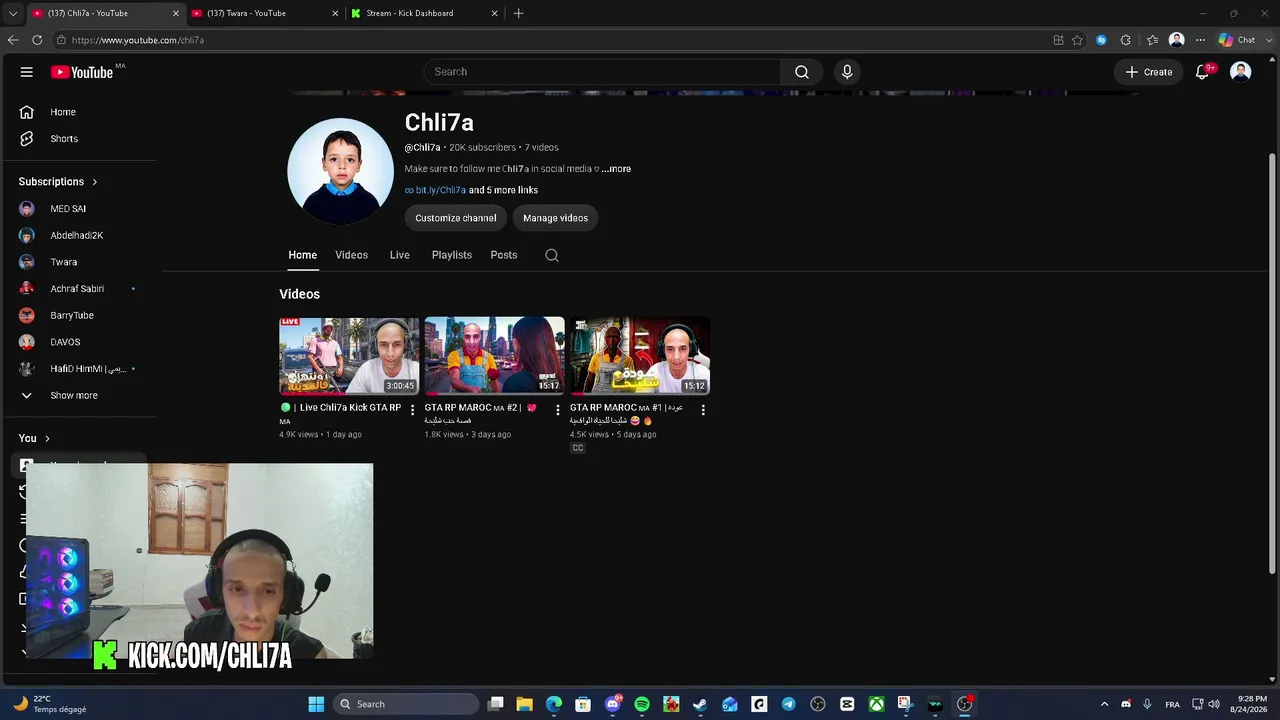Viewport: 1280px width, 720px height.
Task: Open options for the Live Chli7a Kick video
Action: tap(412, 410)
